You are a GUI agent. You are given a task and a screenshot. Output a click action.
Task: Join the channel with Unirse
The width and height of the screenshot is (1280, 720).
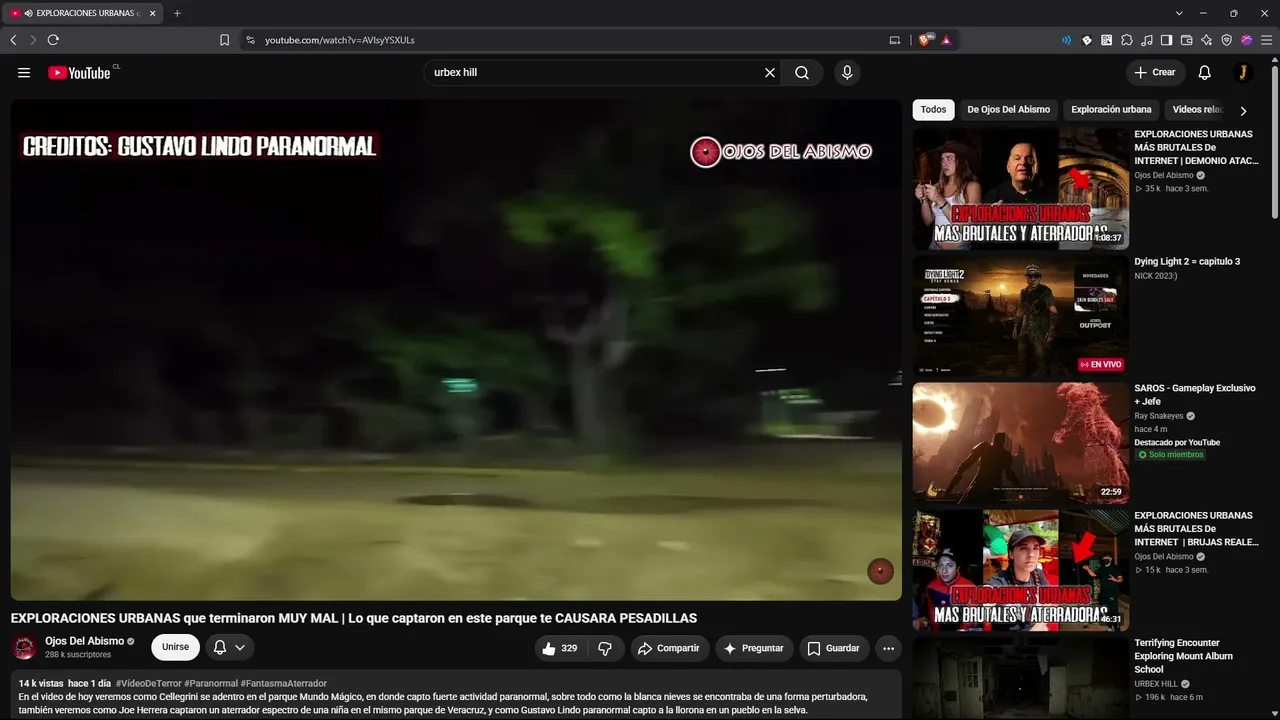pos(175,648)
